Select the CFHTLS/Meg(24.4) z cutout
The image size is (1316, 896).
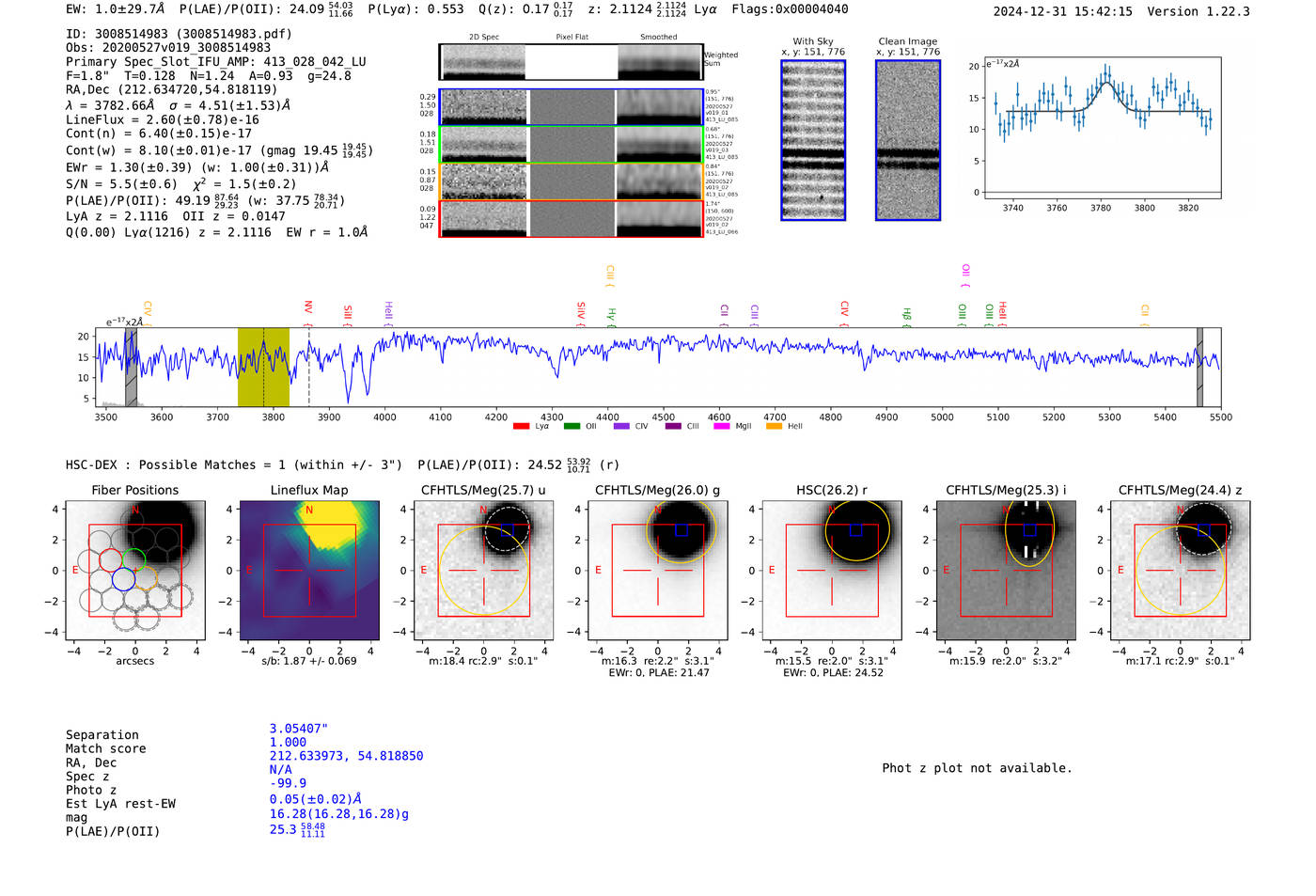click(1180, 570)
